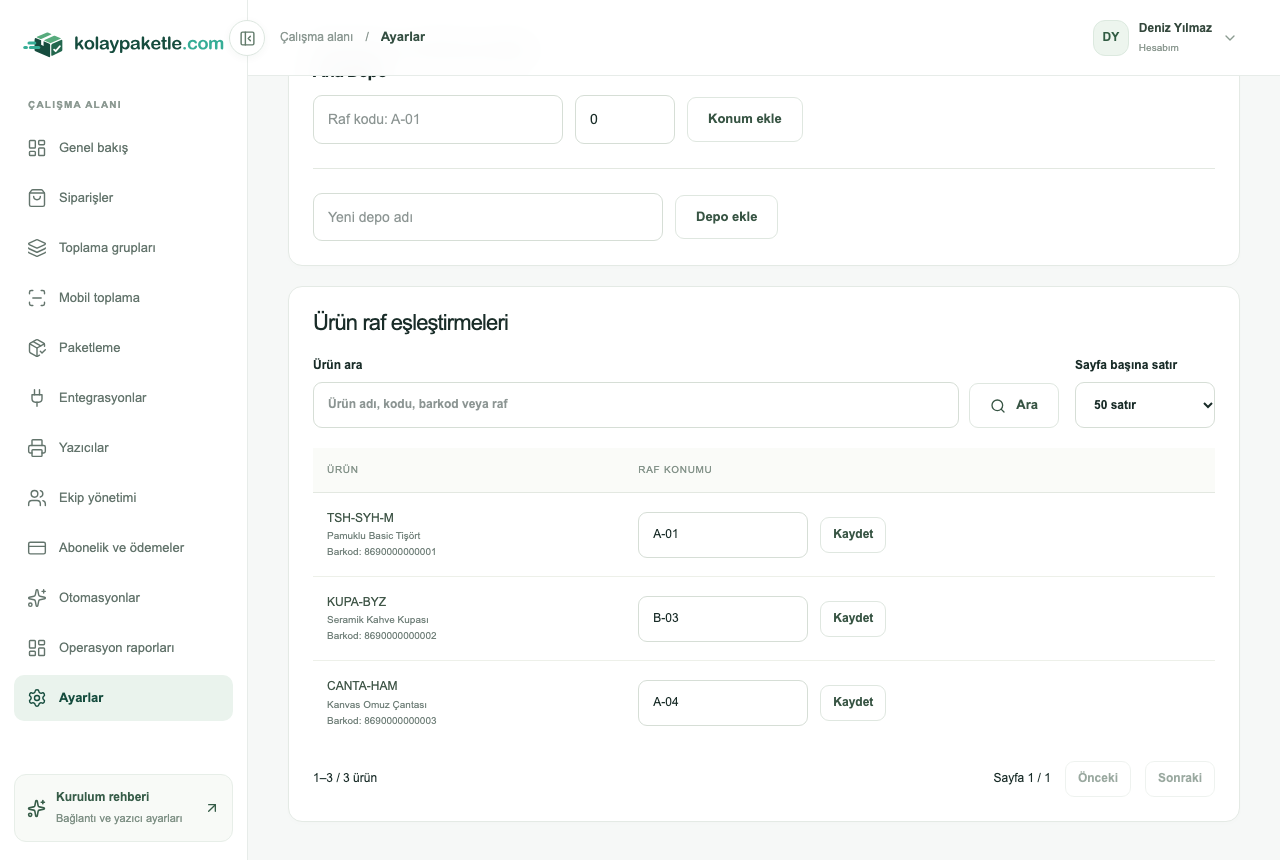Focus the Yeni depo adı field
This screenshot has height=860, width=1280.
point(488,217)
